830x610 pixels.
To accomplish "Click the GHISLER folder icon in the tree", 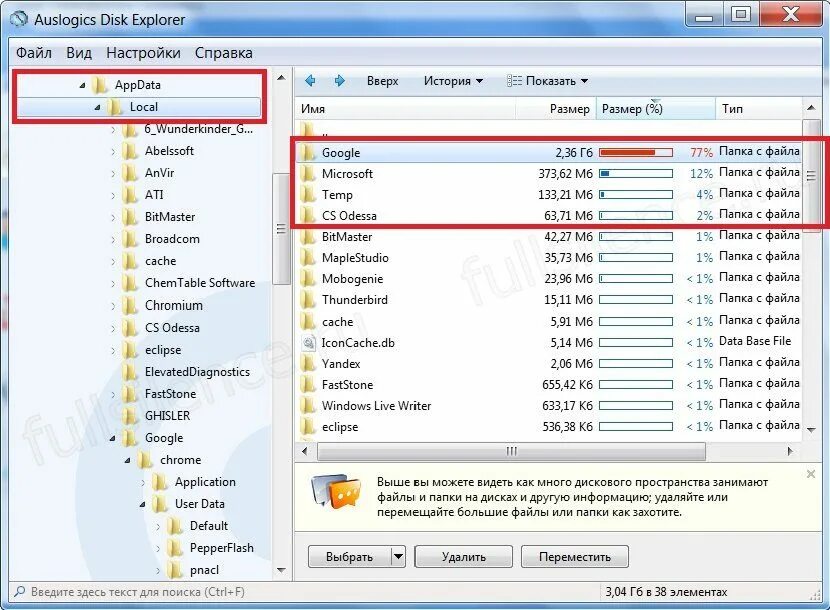I will coord(130,416).
